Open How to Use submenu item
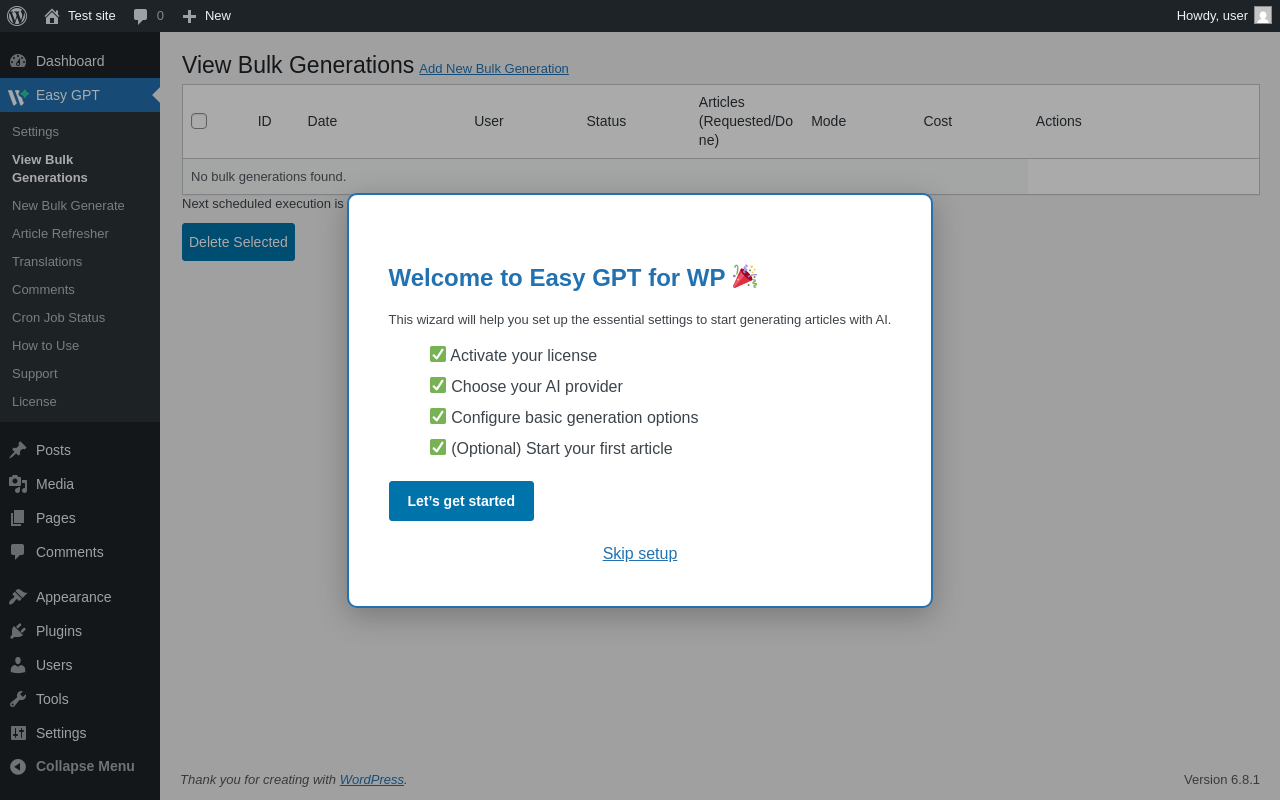Screen dimensions: 1280x800 tap(45, 345)
